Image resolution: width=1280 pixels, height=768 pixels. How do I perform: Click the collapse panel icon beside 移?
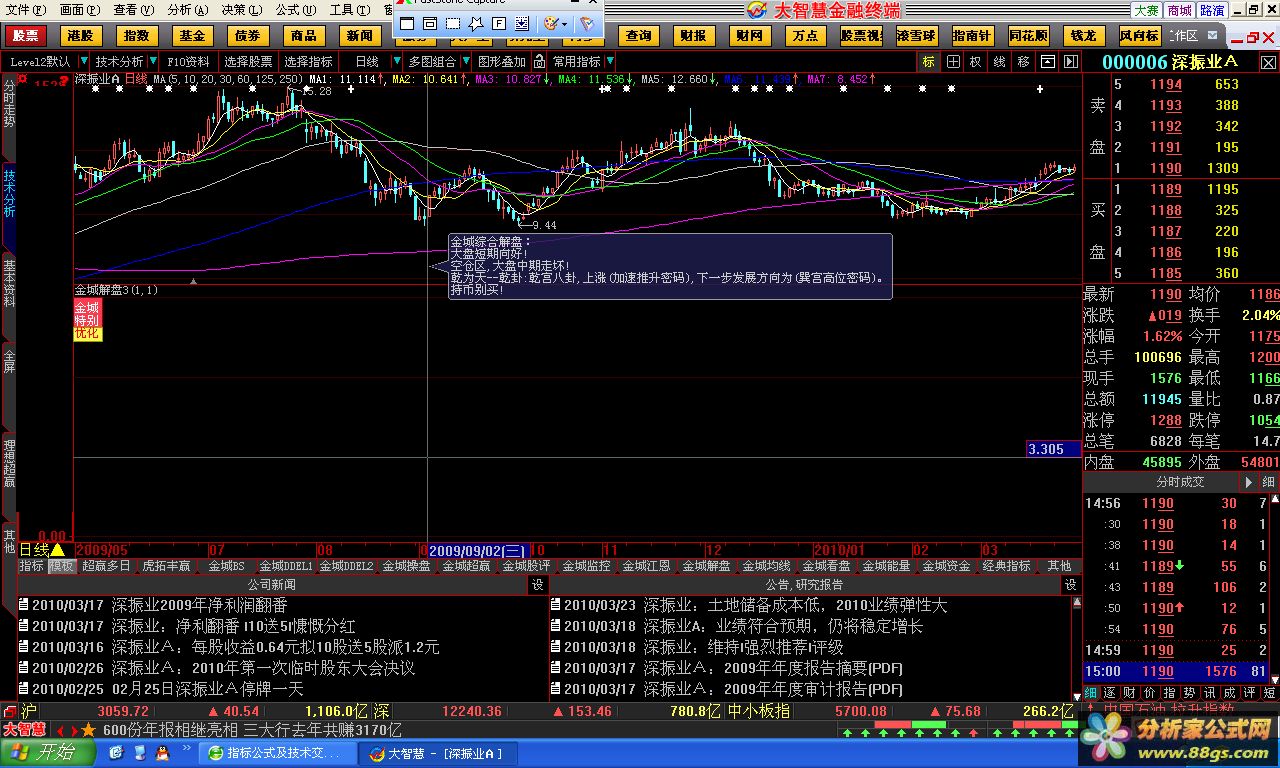click(1047, 62)
